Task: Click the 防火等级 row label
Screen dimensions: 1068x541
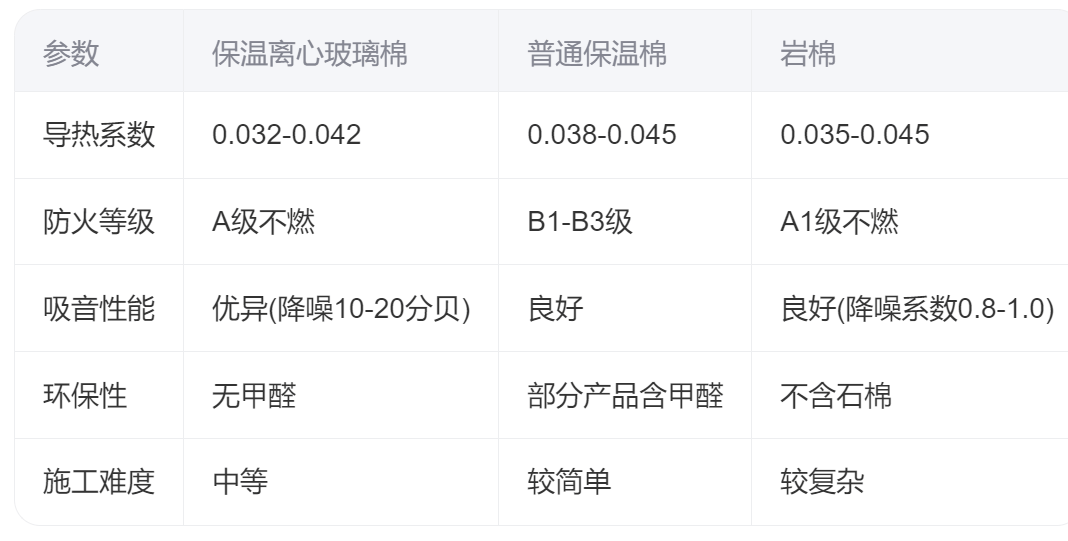Action: click(99, 222)
